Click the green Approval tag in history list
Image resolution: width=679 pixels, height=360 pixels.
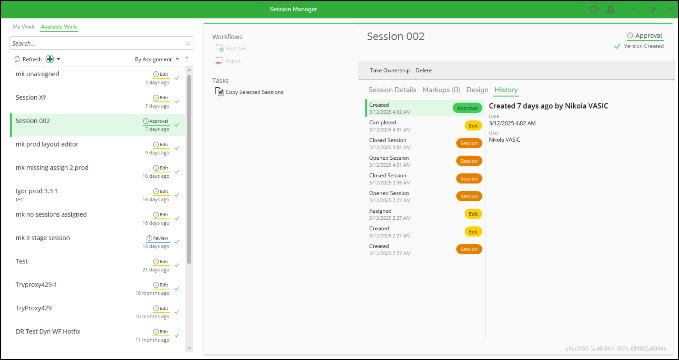tap(467, 108)
